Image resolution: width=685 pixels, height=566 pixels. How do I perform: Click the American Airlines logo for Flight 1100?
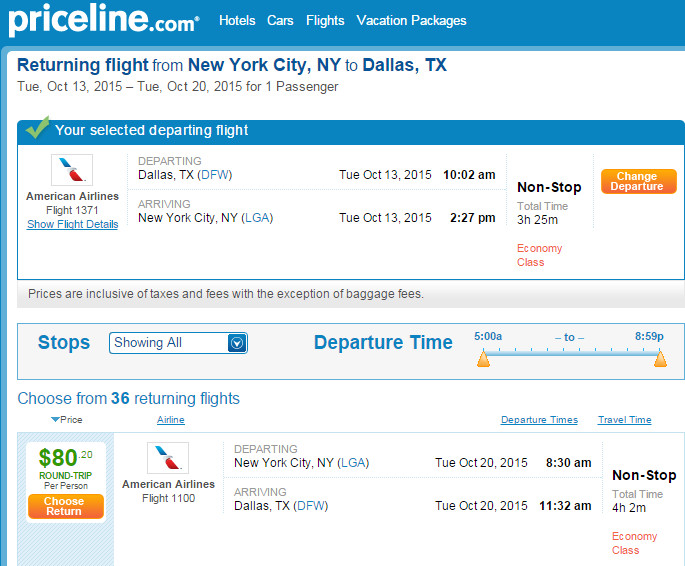[168, 458]
